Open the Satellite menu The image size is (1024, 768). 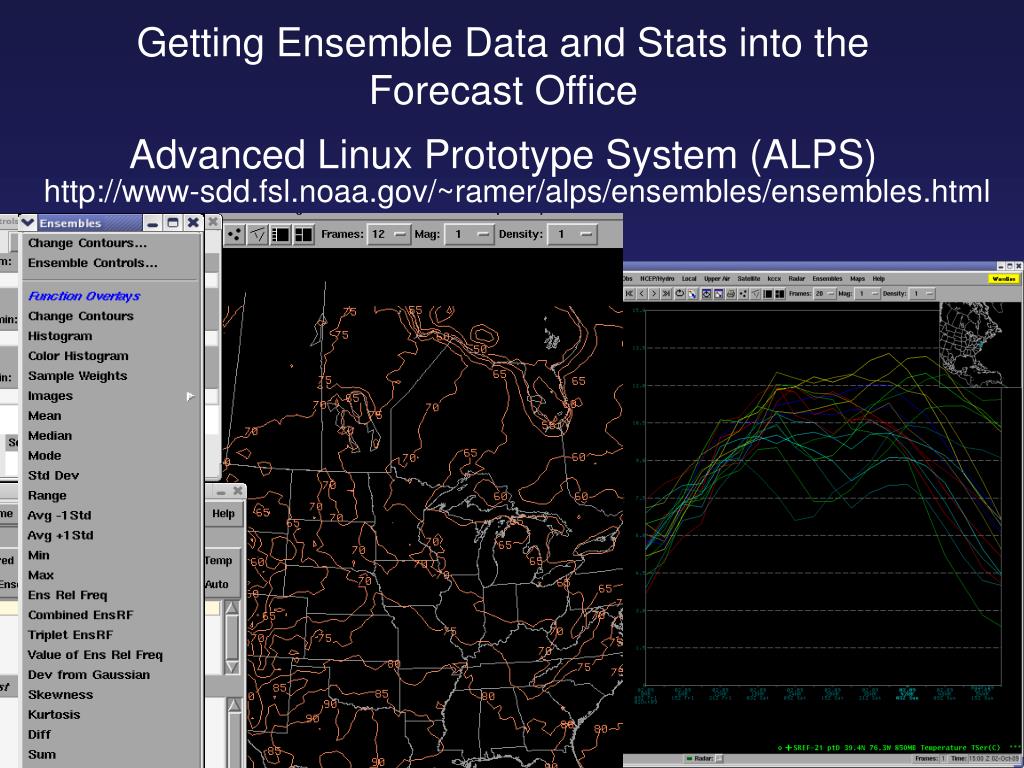tap(748, 279)
